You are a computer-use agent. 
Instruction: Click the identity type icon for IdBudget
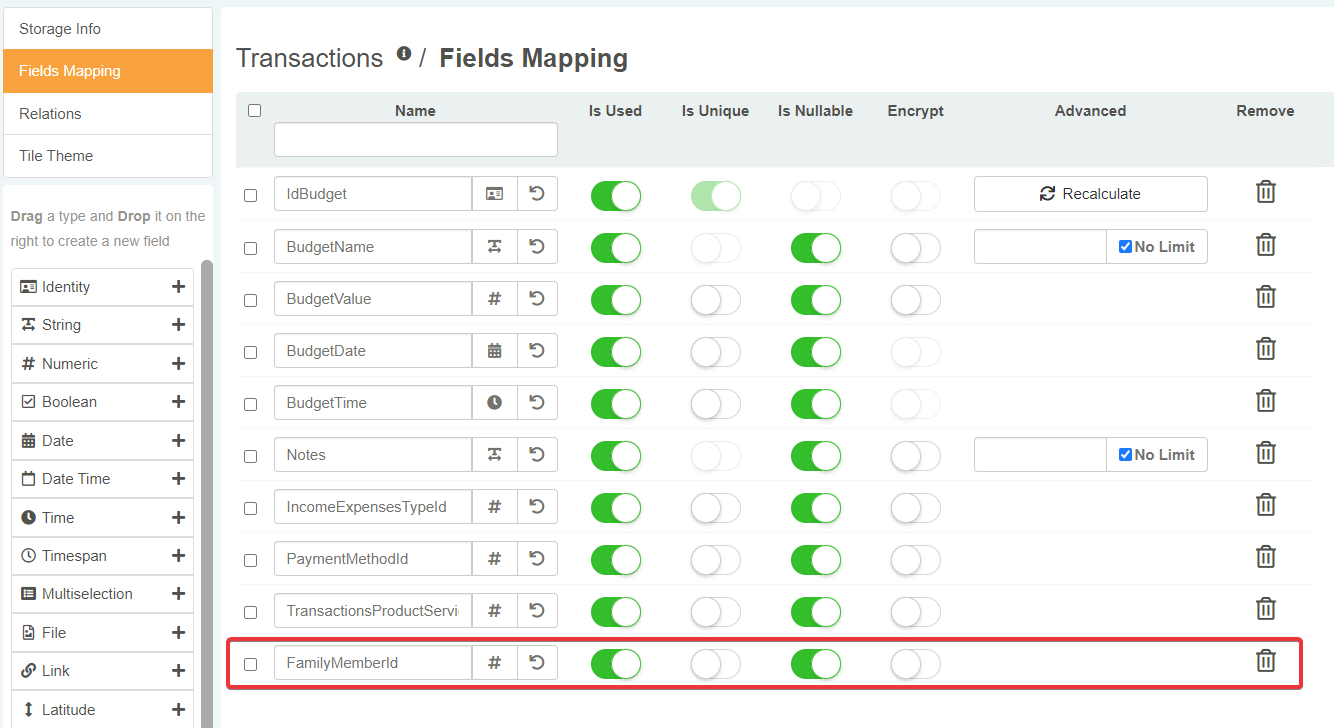pyautogui.click(x=494, y=194)
